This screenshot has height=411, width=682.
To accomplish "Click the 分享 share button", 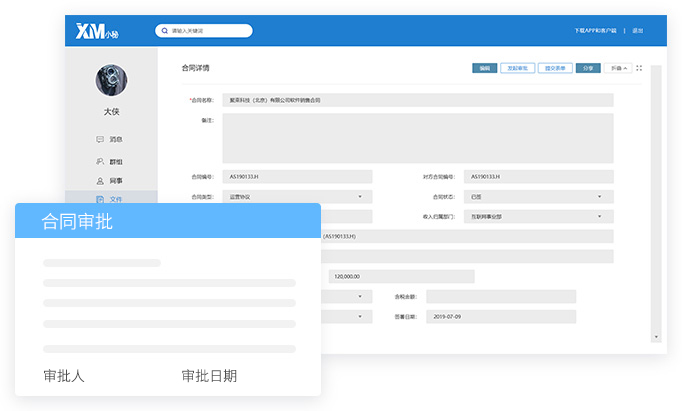I will 587,69.
